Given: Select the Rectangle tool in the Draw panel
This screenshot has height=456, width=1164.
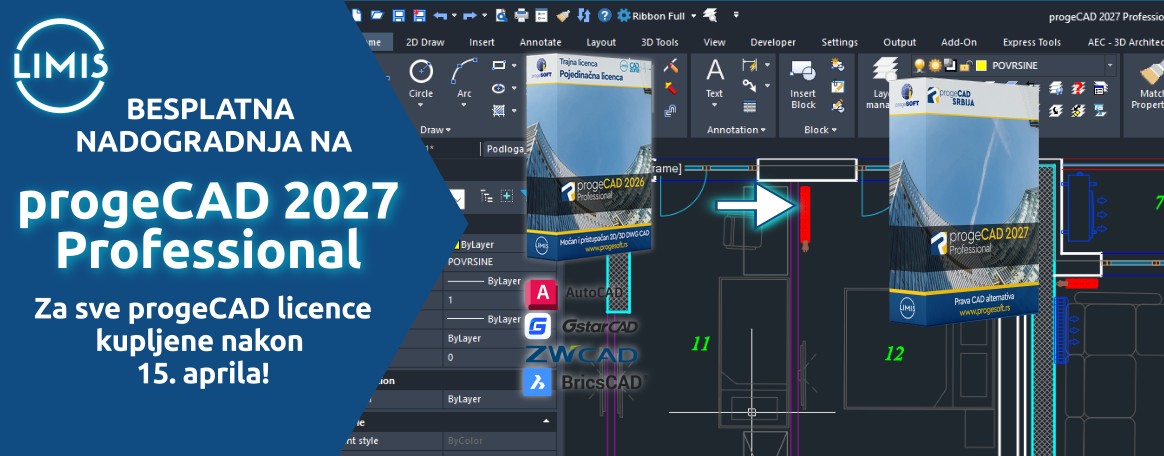Looking at the screenshot, I should pos(499,65).
